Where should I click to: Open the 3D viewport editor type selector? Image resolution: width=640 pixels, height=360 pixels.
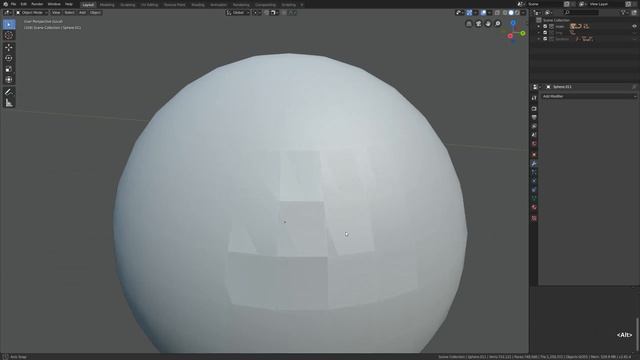[x=7, y=13]
